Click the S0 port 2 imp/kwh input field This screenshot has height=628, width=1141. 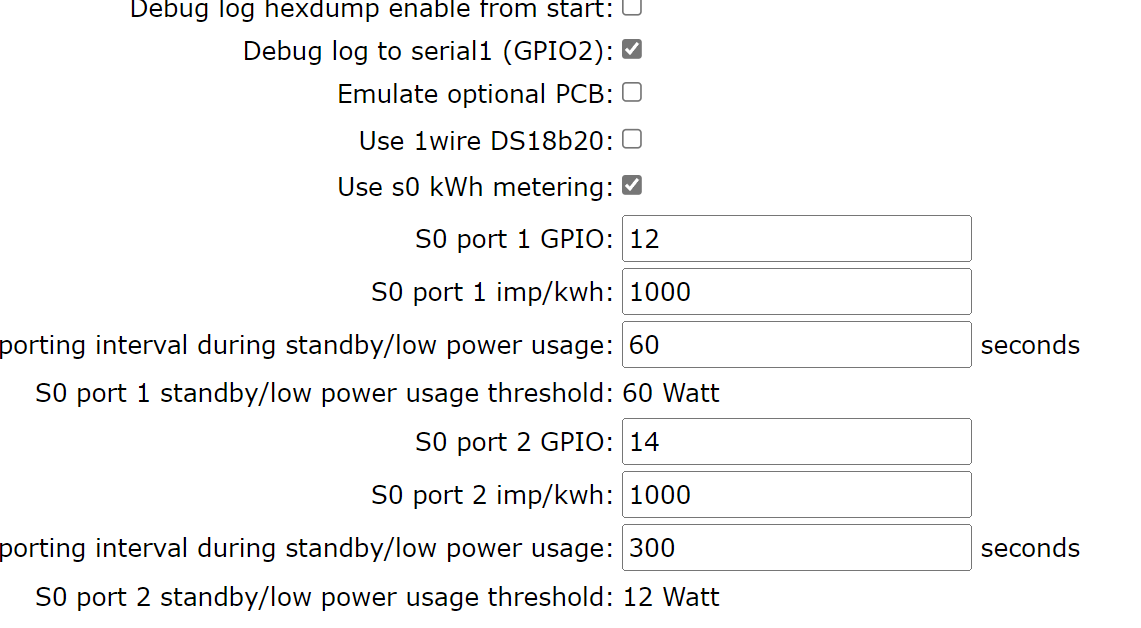coord(796,495)
